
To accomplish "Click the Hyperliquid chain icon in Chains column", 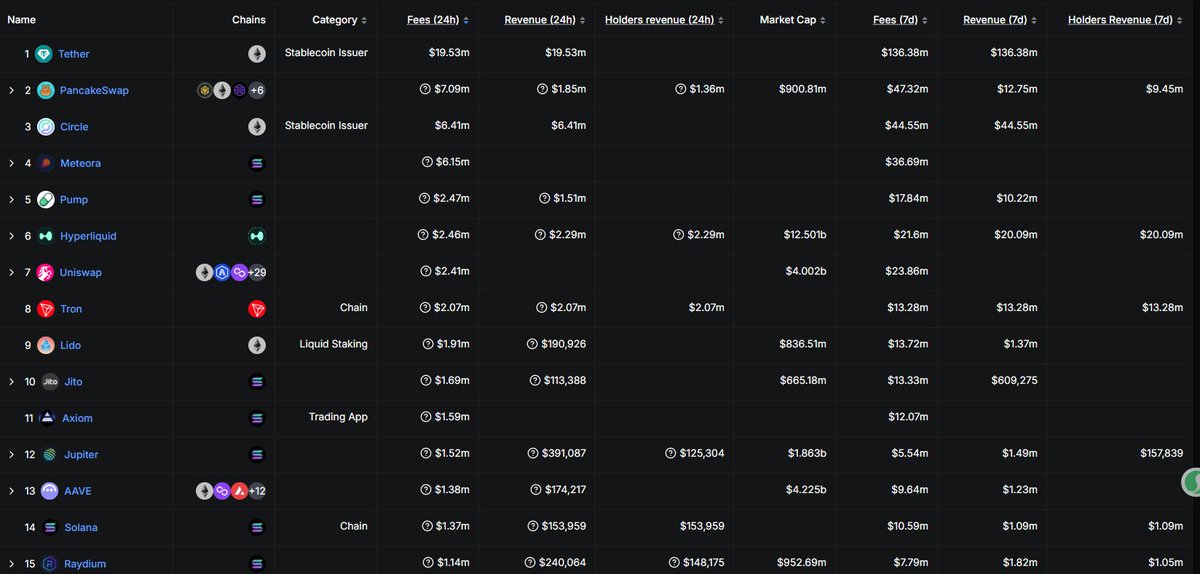I will point(257,236).
